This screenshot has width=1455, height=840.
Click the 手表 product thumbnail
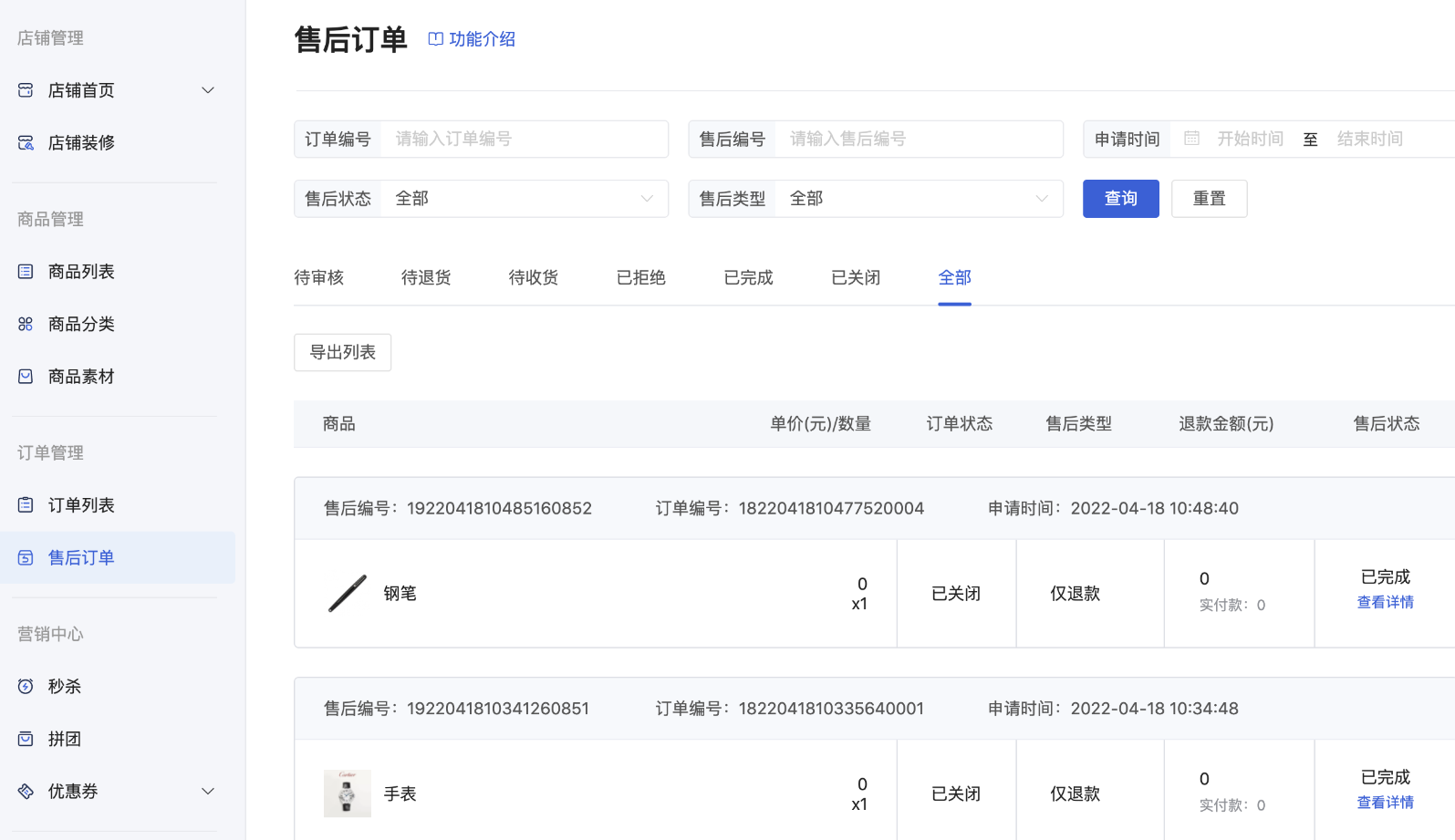point(348,793)
